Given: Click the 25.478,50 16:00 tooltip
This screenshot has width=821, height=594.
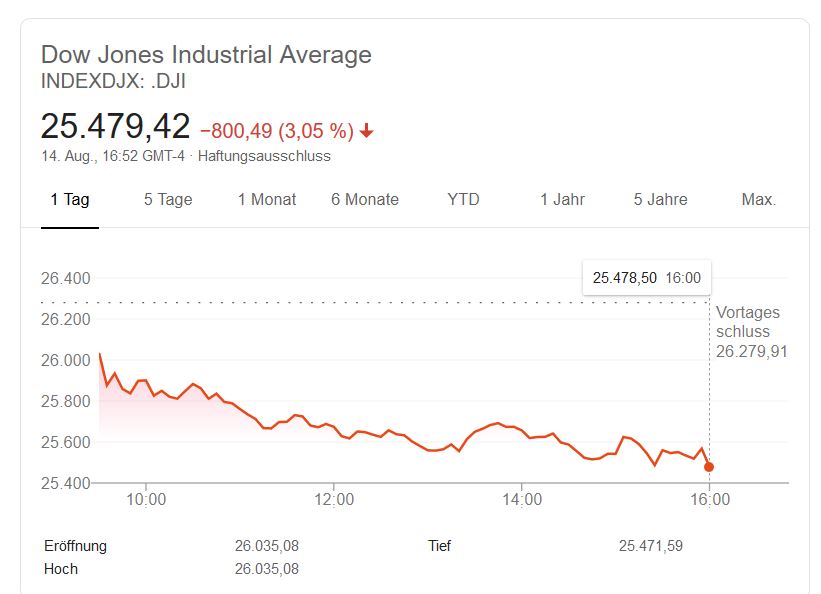Looking at the screenshot, I should (646, 278).
